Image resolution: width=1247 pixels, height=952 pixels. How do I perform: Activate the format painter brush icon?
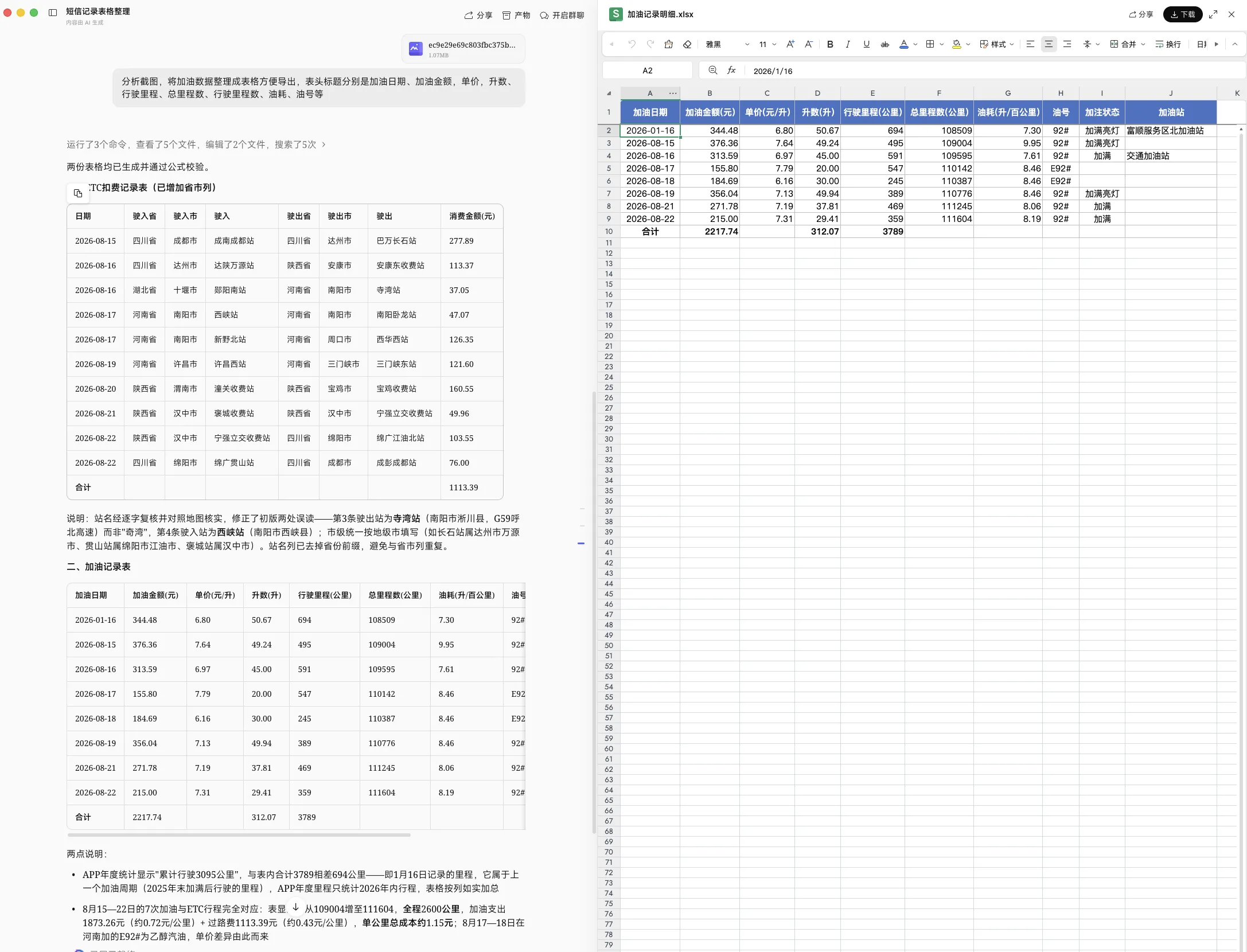tap(669, 44)
